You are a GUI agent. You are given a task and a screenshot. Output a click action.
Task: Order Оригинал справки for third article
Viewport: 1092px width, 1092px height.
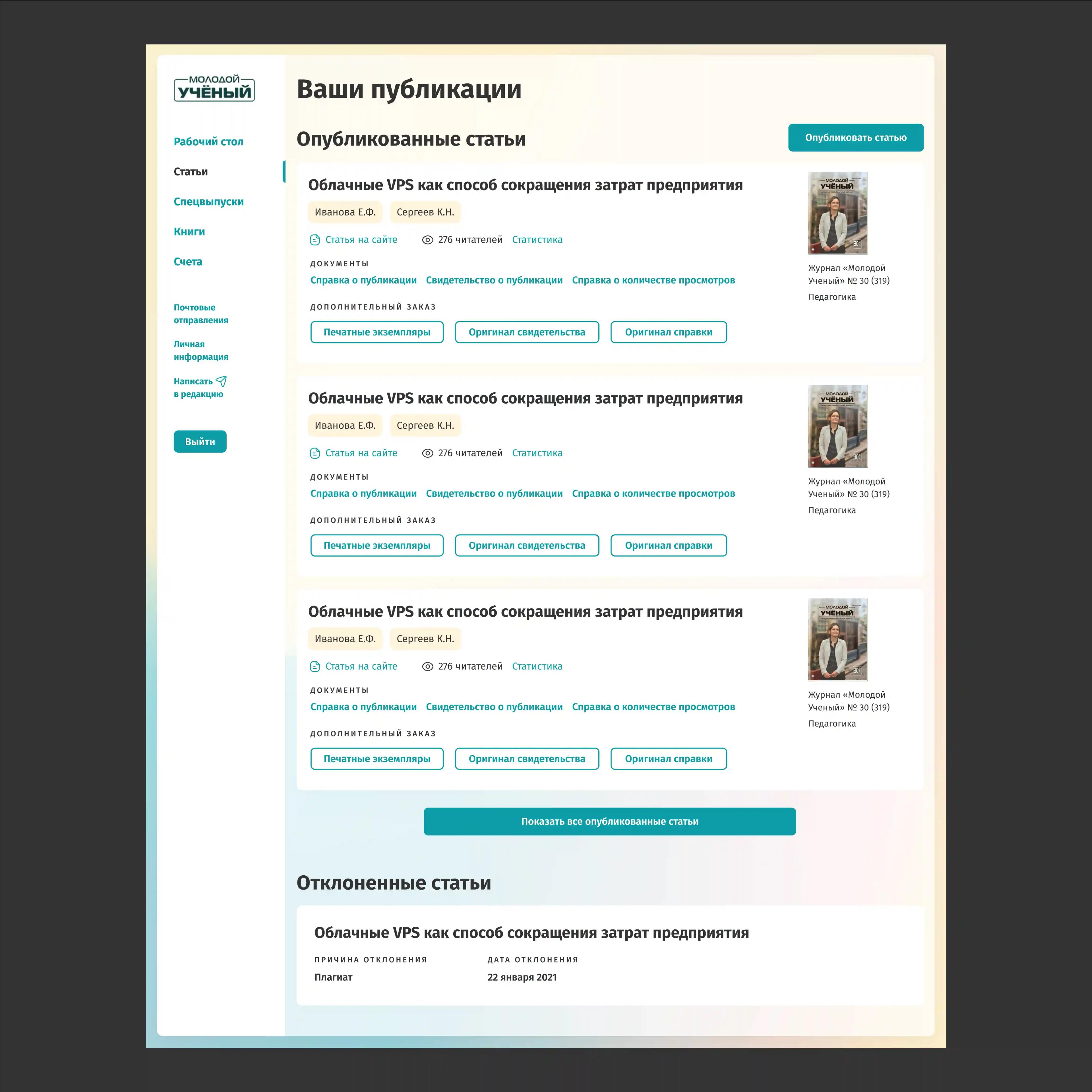click(669, 759)
